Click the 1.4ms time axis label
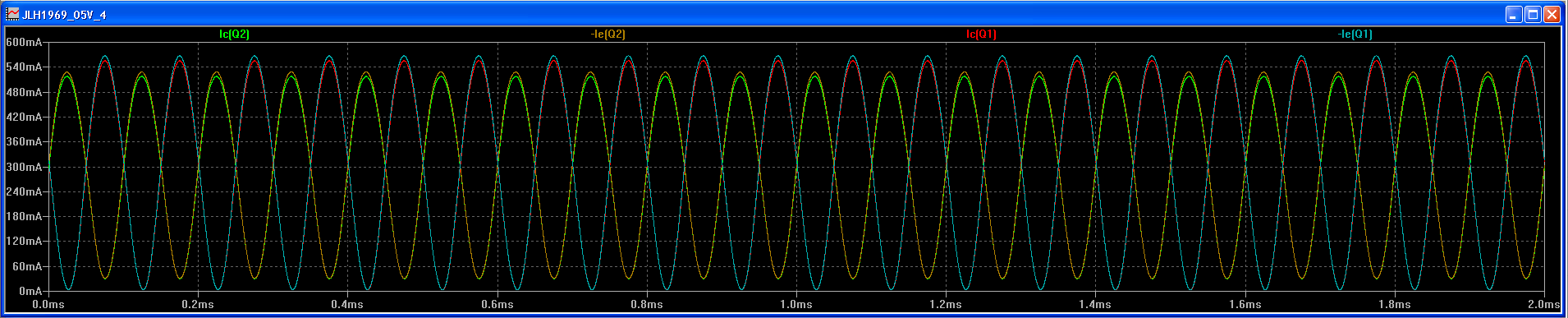This screenshot has height=318, width=1568. pos(1095,305)
